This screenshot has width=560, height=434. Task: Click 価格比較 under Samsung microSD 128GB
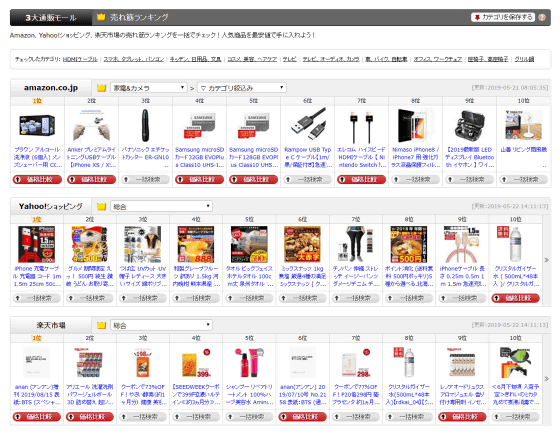click(x=254, y=179)
